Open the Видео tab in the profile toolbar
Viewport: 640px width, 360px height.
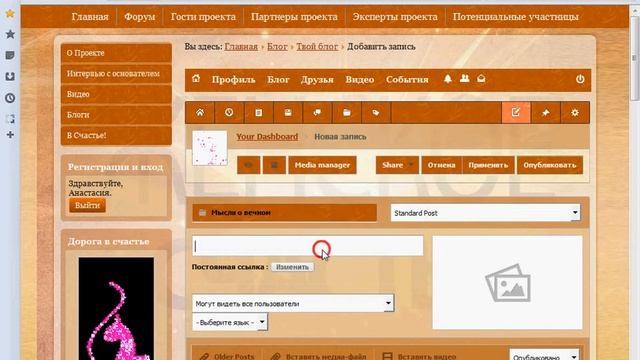360,79
